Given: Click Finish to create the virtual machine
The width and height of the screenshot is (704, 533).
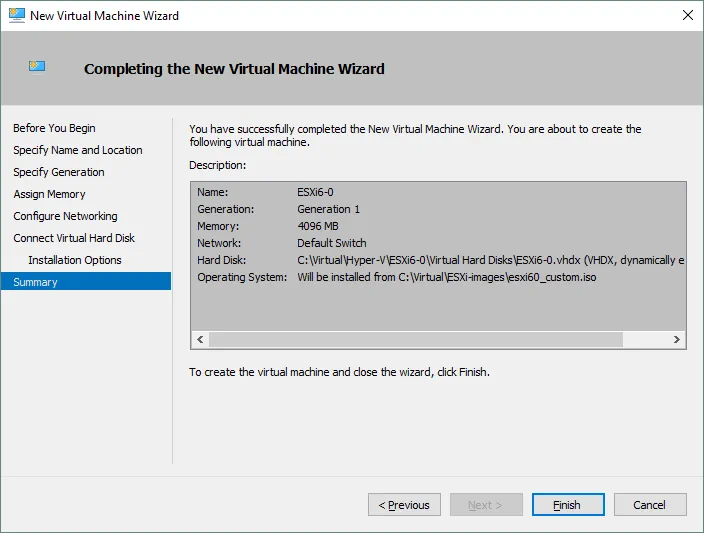Looking at the screenshot, I should point(567,505).
